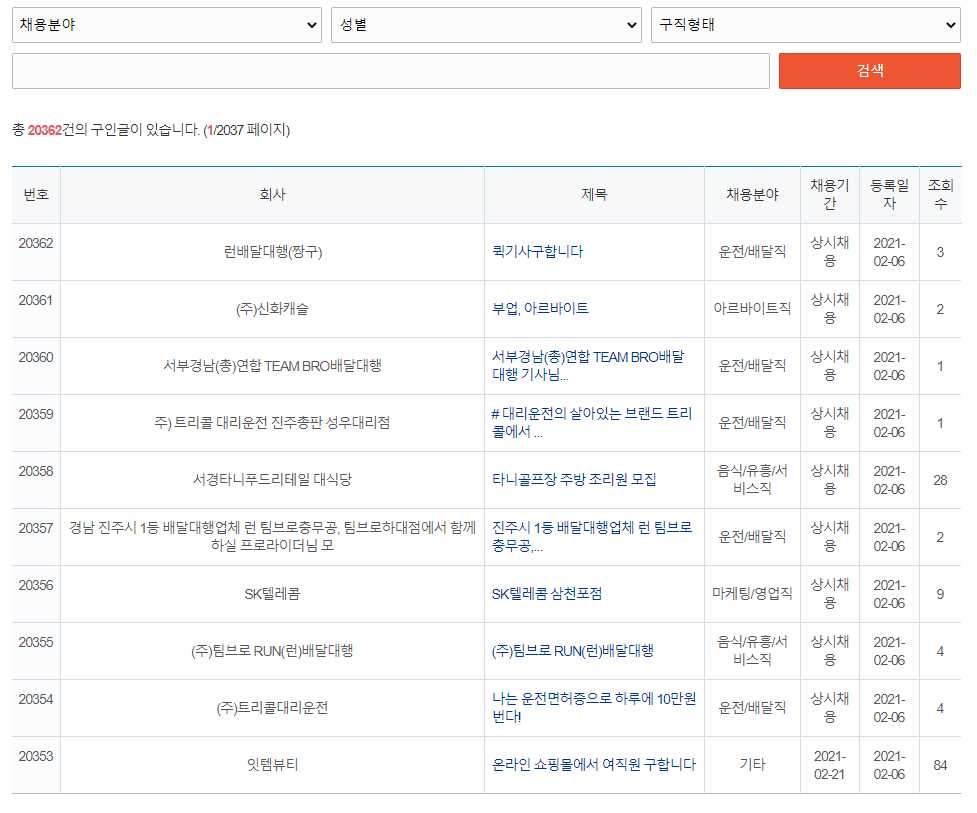
Task: Click row number 20360
Action: click(36, 357)
